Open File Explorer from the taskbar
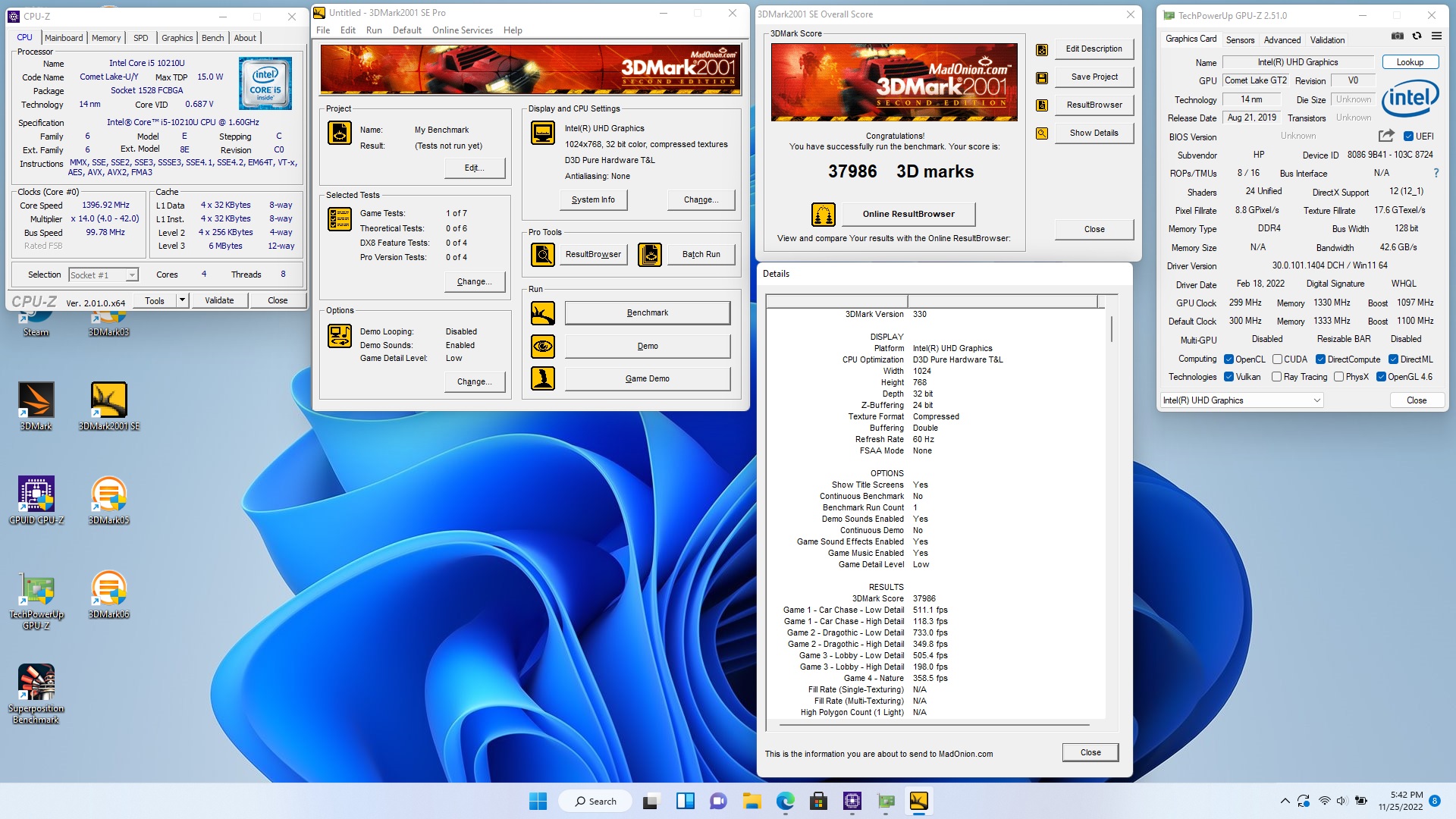Viewport: 1456px width, 819px height. point(752,802)
